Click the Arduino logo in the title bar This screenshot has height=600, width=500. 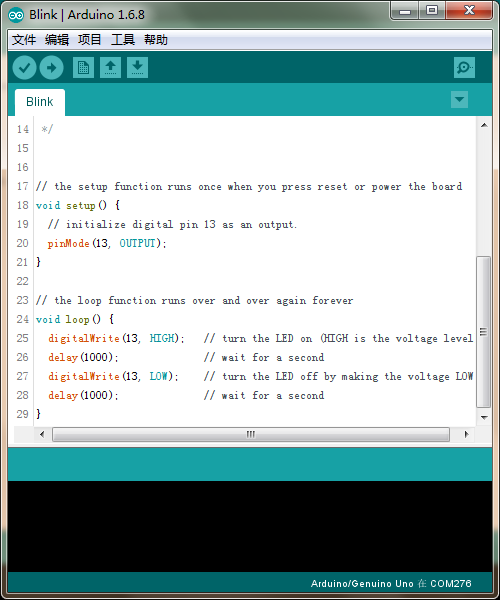16,15
